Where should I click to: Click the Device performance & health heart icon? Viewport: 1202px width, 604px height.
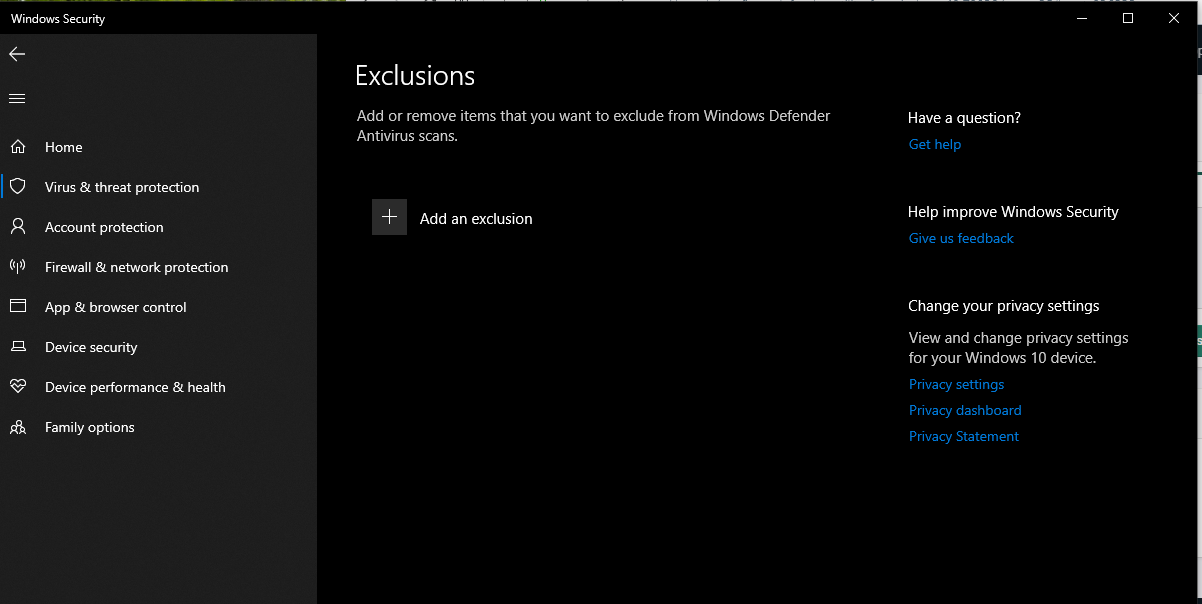pyautogui.click(x=17, y=387)
